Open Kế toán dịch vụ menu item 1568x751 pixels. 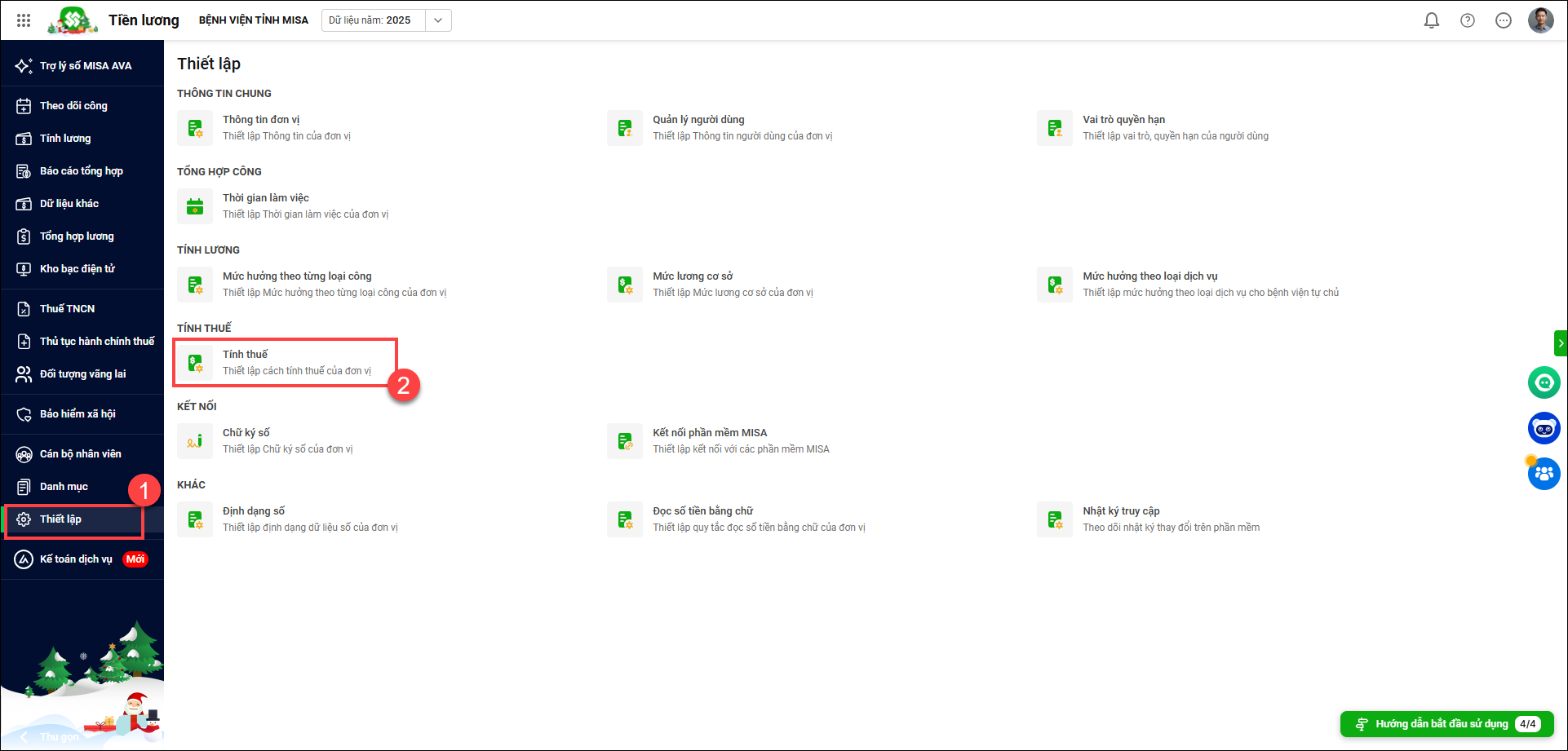pyautogui.click(x=76, y=559)
